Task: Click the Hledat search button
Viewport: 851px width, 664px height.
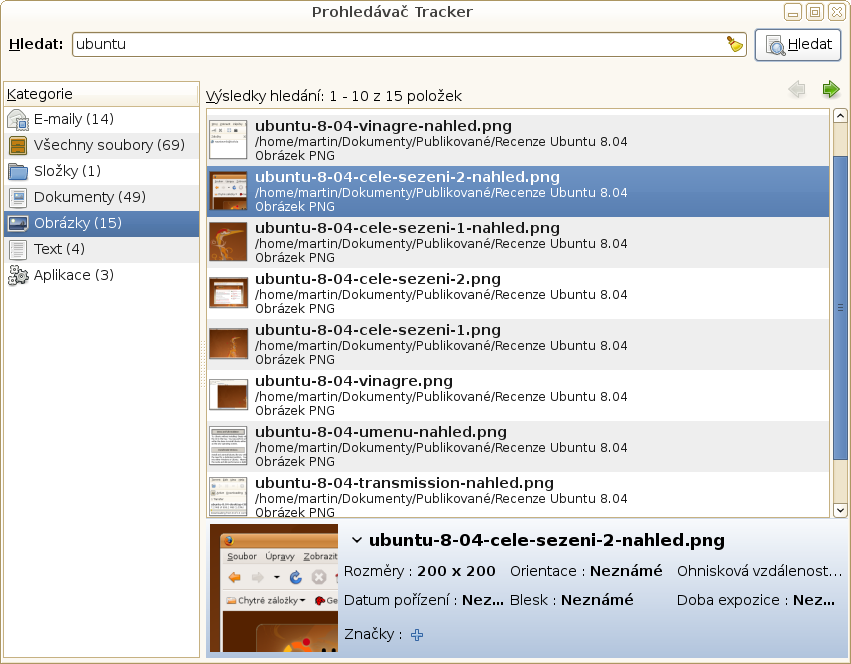Action: [797, 45]
